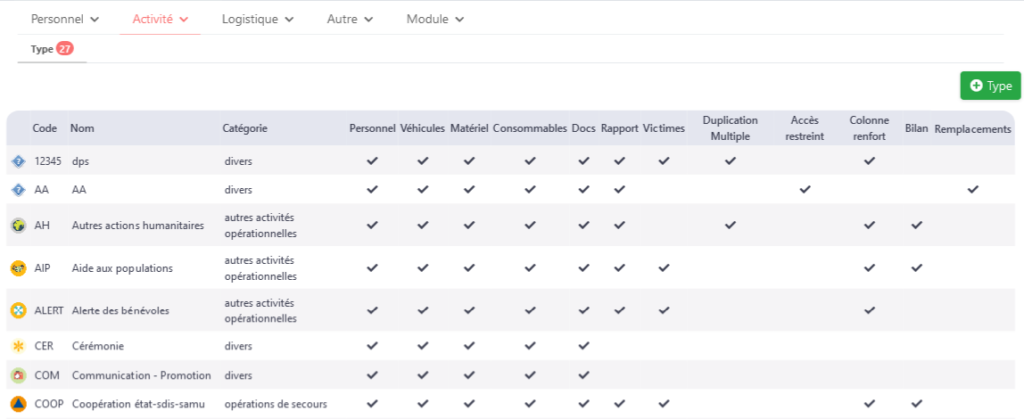This screenshot has height=419, width=1024.
Task: Click the dps row diamond icon
Action: 18,161
